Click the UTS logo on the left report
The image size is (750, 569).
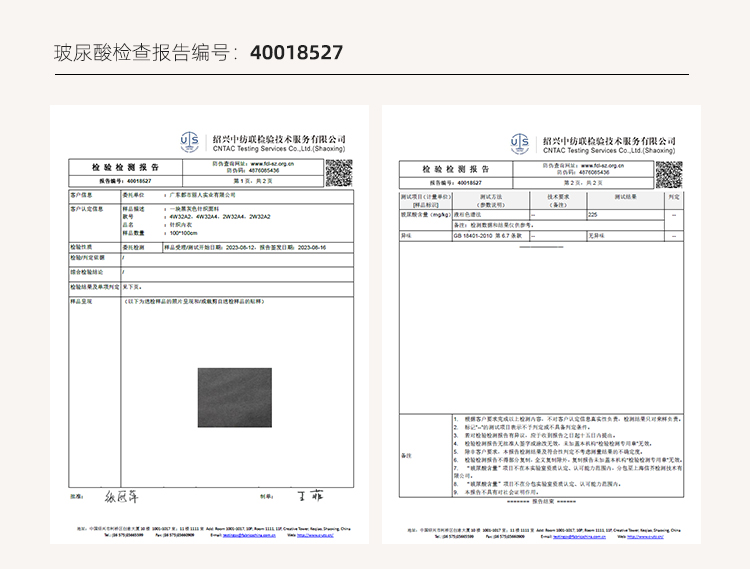coord(191,141)
